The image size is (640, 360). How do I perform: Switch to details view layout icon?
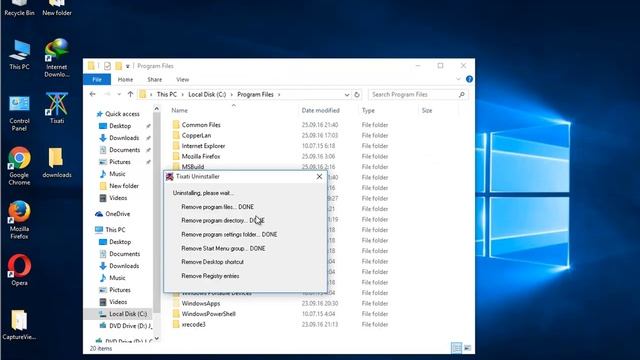[x=456, y=348]
